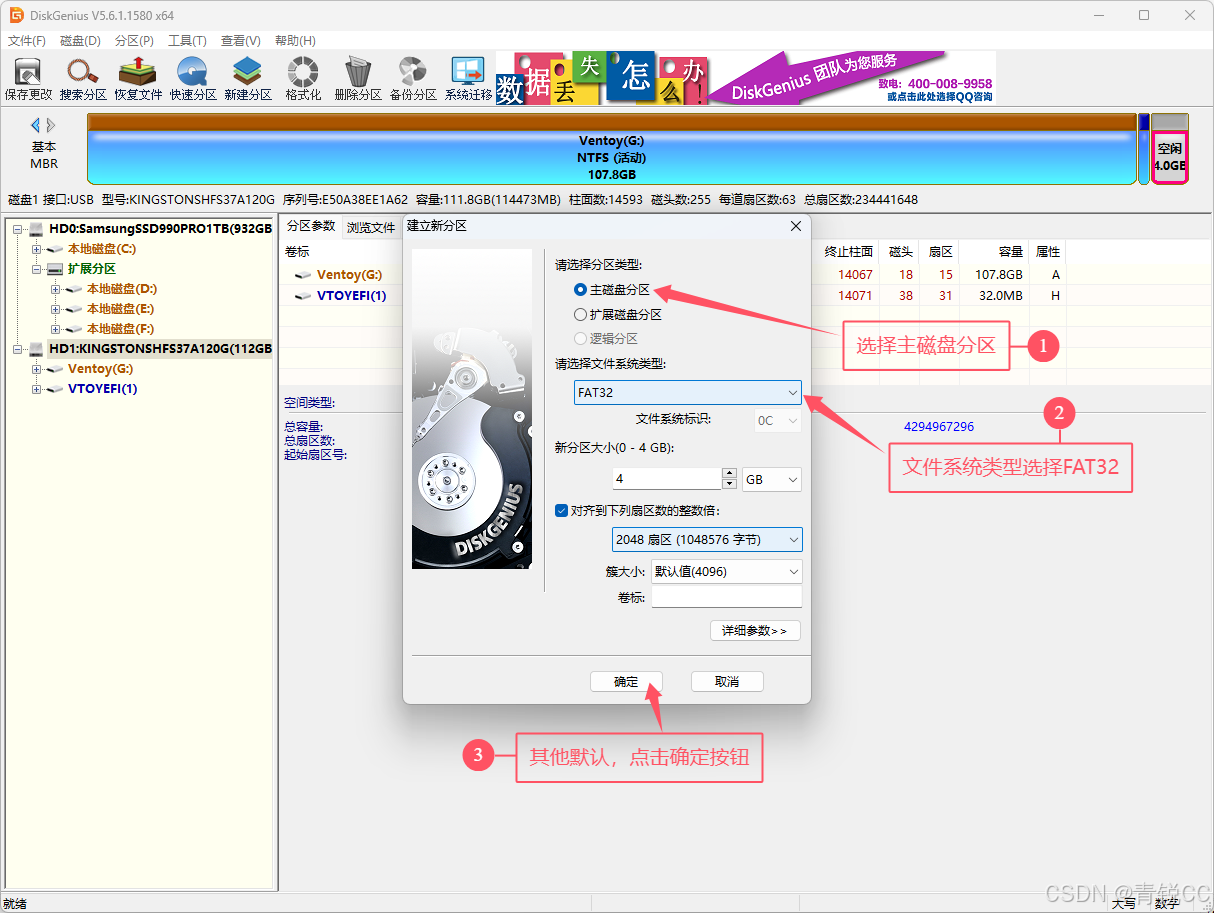Select 本地磁盘(D:) in the disk tree
The height and width of the screenshot is (913, 1214).
tap(122, 289)
